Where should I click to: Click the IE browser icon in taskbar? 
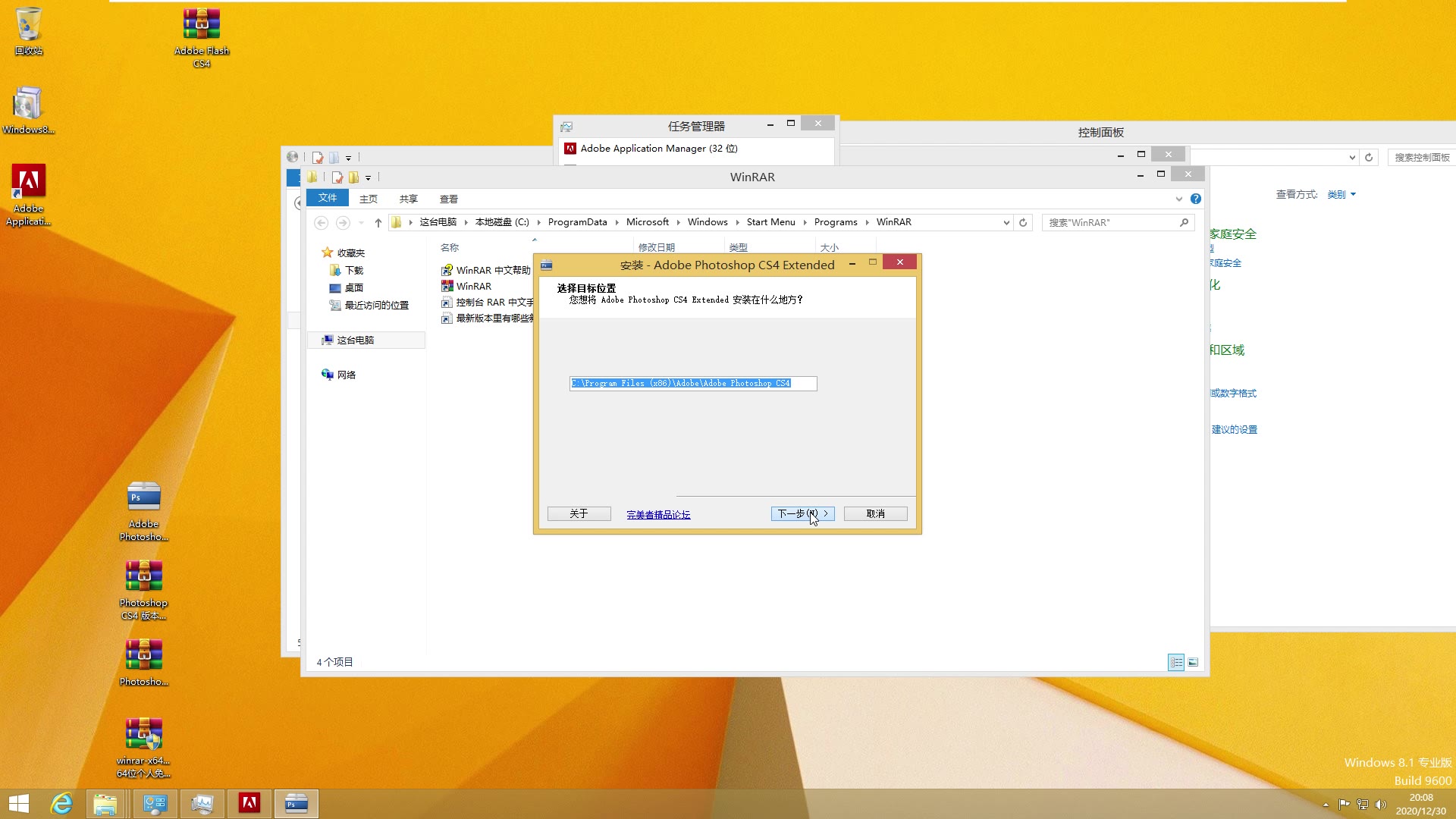tap(61, 803)
